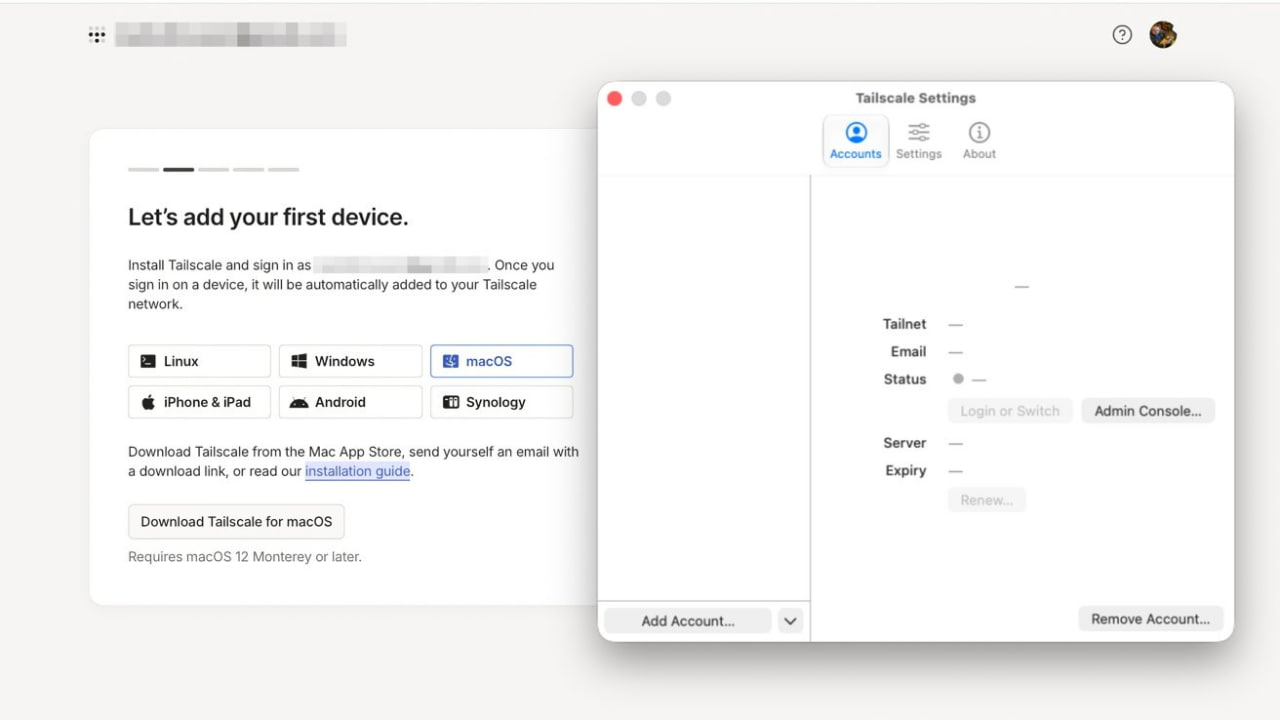Click the 'Let's add your first device.' heading
Viewport: 1280px width, 720px height.
(268, 217)
